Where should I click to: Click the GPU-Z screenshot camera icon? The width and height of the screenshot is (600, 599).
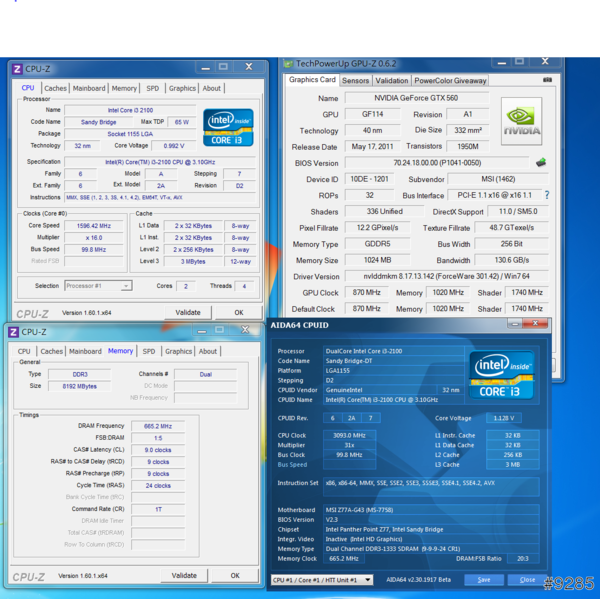(547, 80)
